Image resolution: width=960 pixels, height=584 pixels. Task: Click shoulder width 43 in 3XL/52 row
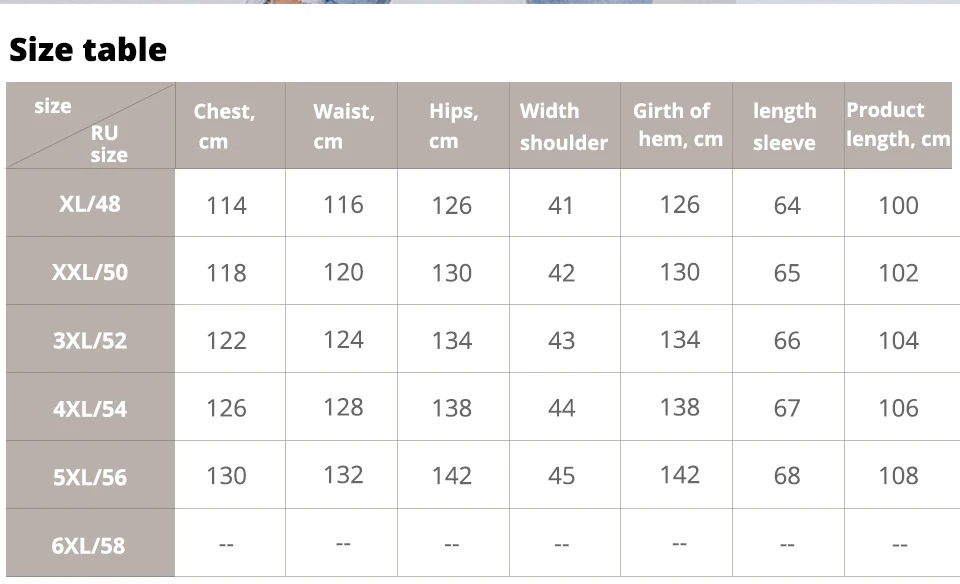pyautogui.click(x=561, y=340)
